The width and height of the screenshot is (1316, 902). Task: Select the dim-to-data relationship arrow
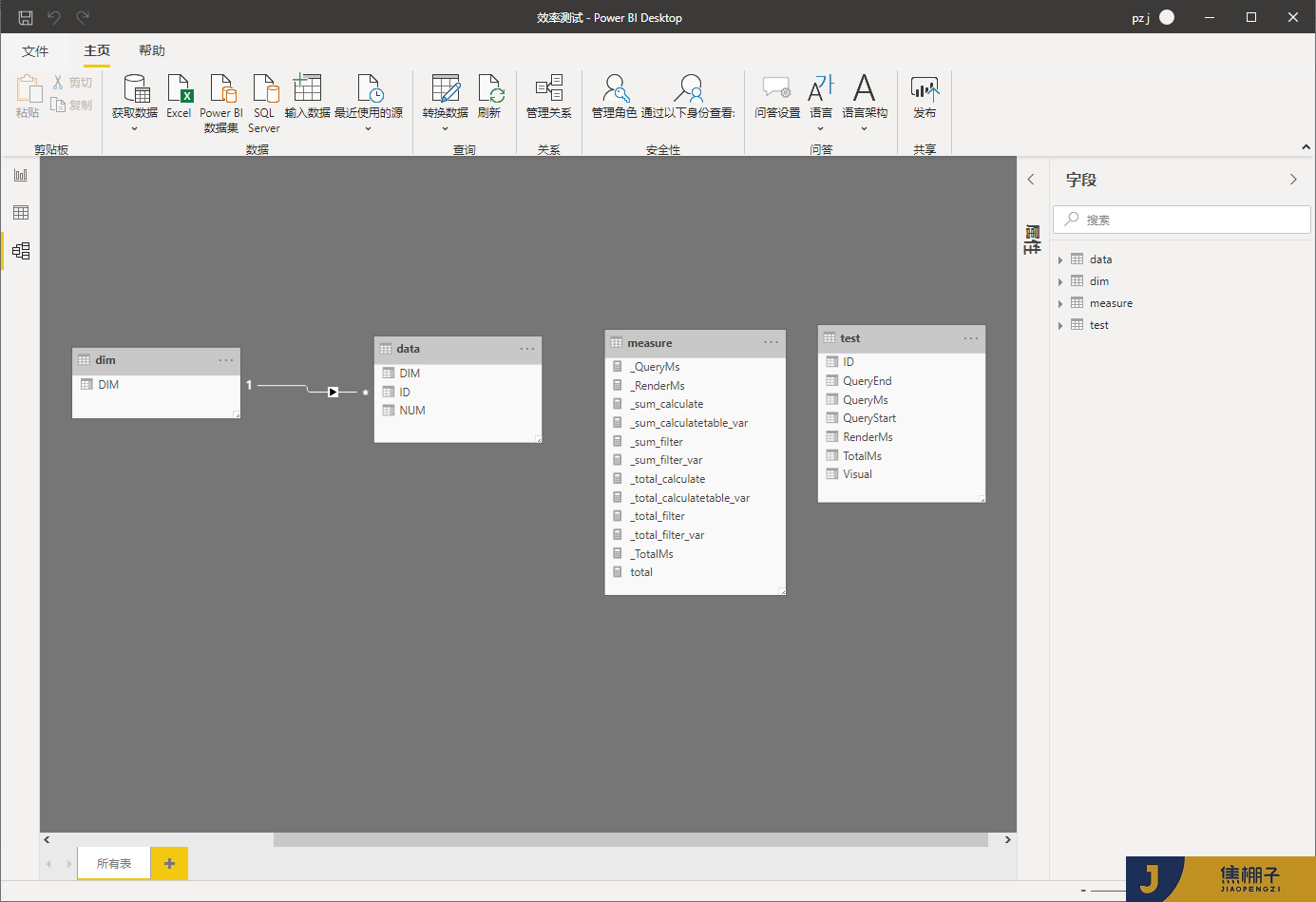pos(333,392)
